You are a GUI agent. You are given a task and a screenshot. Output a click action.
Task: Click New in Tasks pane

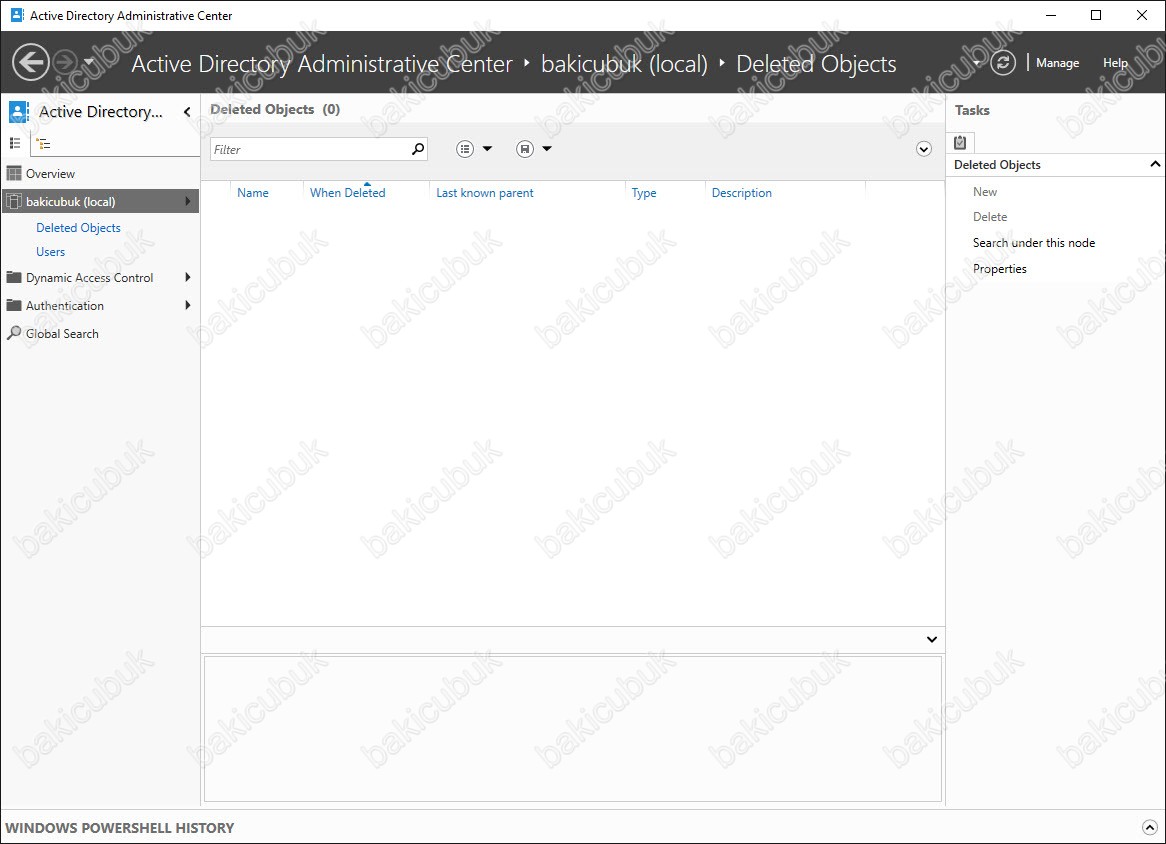pos(985,191)
